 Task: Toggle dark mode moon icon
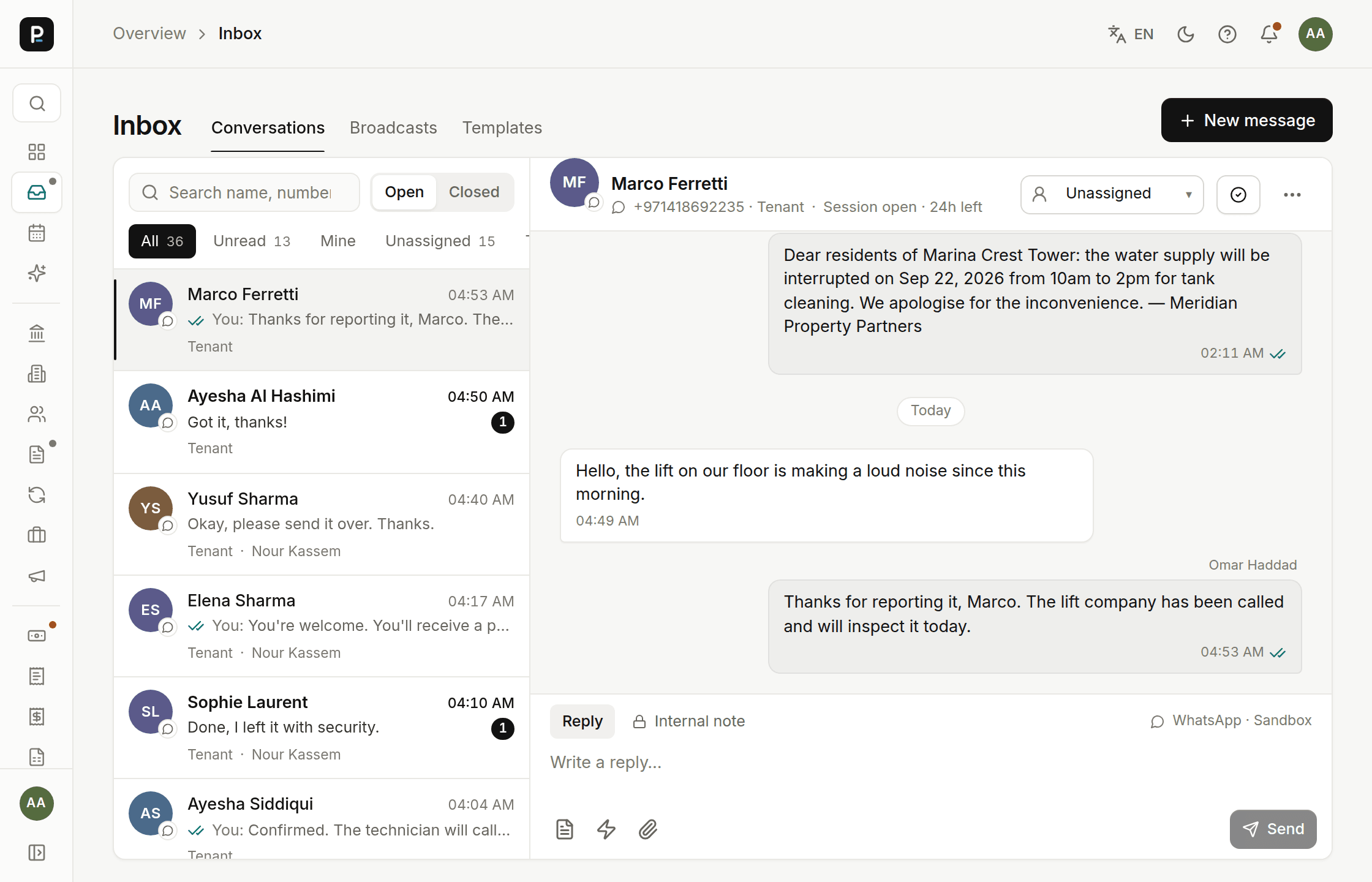click(x=1186, y=34)
